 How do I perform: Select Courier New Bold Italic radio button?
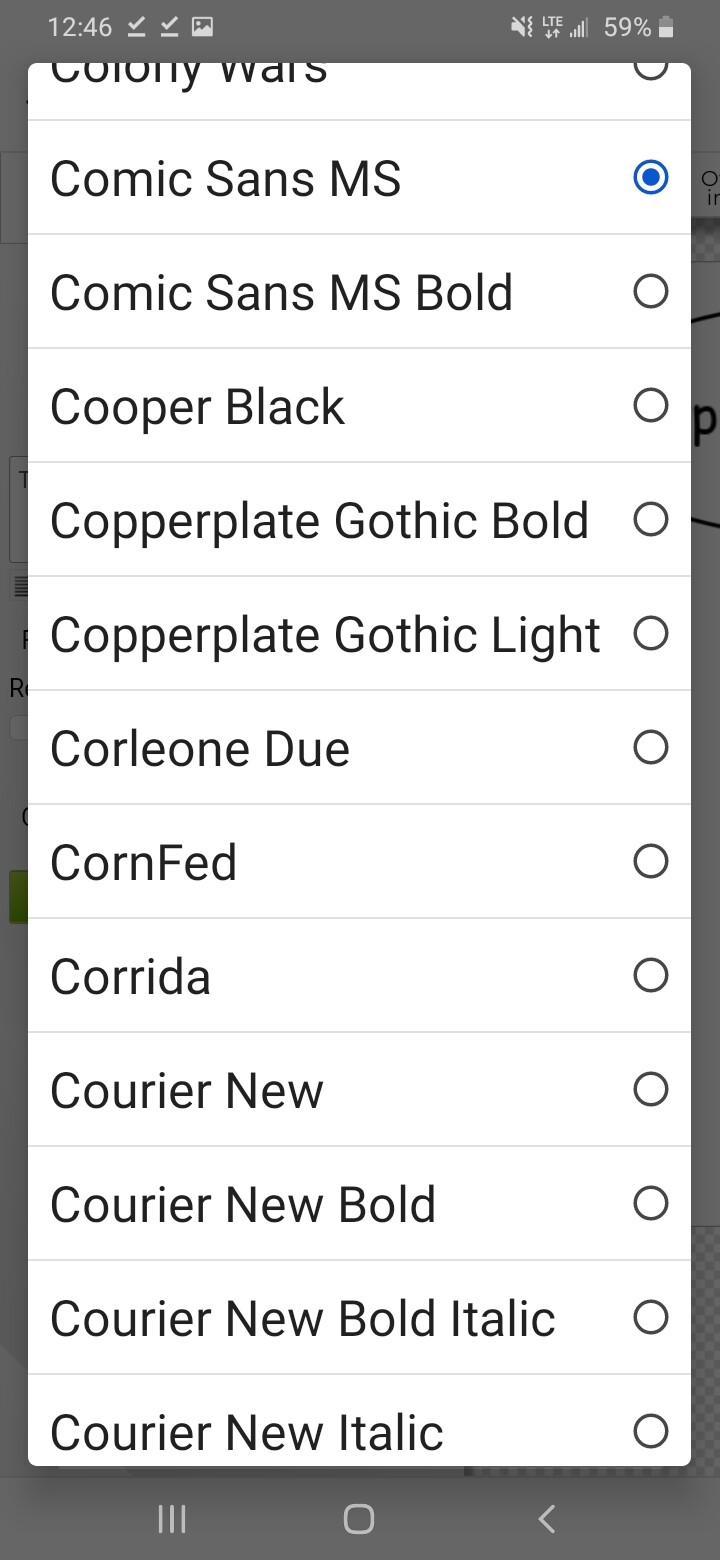point(650,1318)
